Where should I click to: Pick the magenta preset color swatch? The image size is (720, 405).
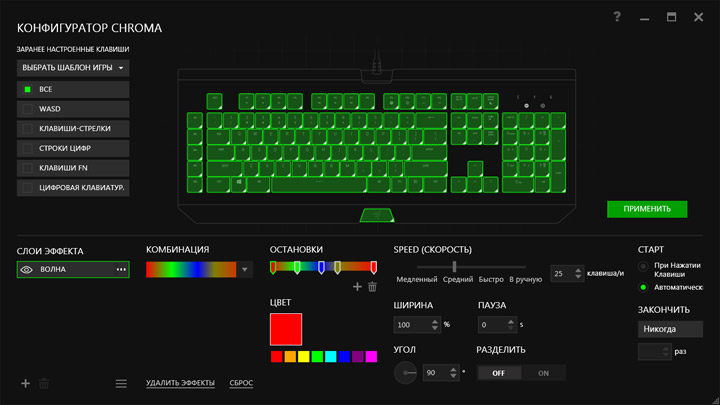[x=371, y=356]
